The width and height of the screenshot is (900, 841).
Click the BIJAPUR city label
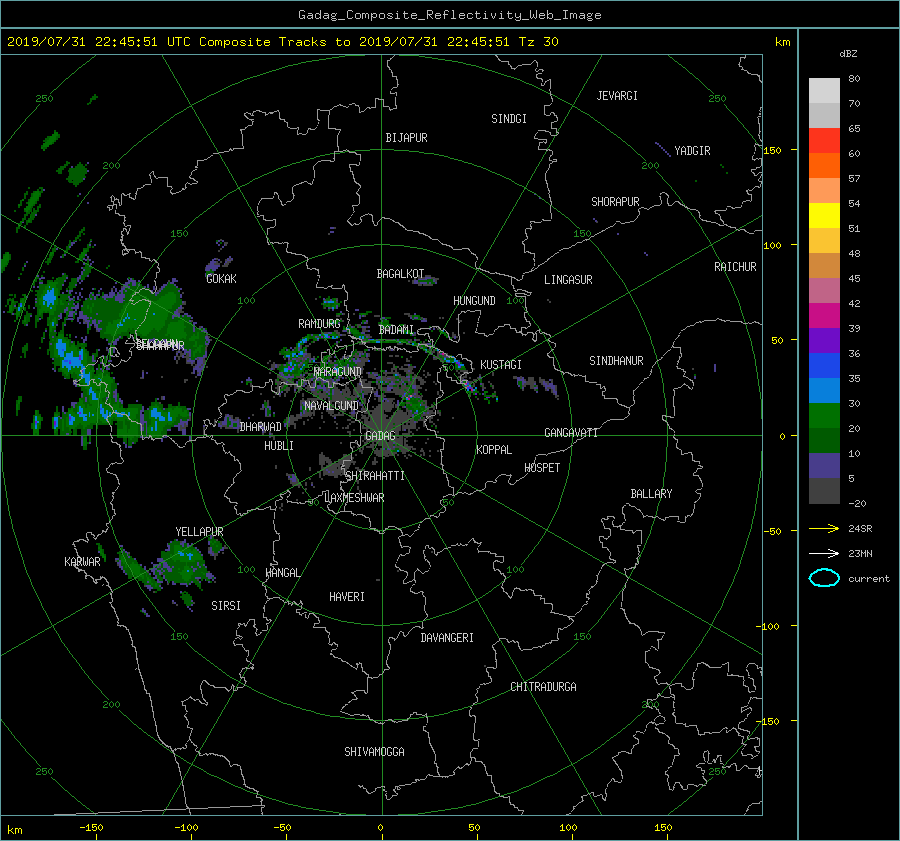click(x=406, y=138)
